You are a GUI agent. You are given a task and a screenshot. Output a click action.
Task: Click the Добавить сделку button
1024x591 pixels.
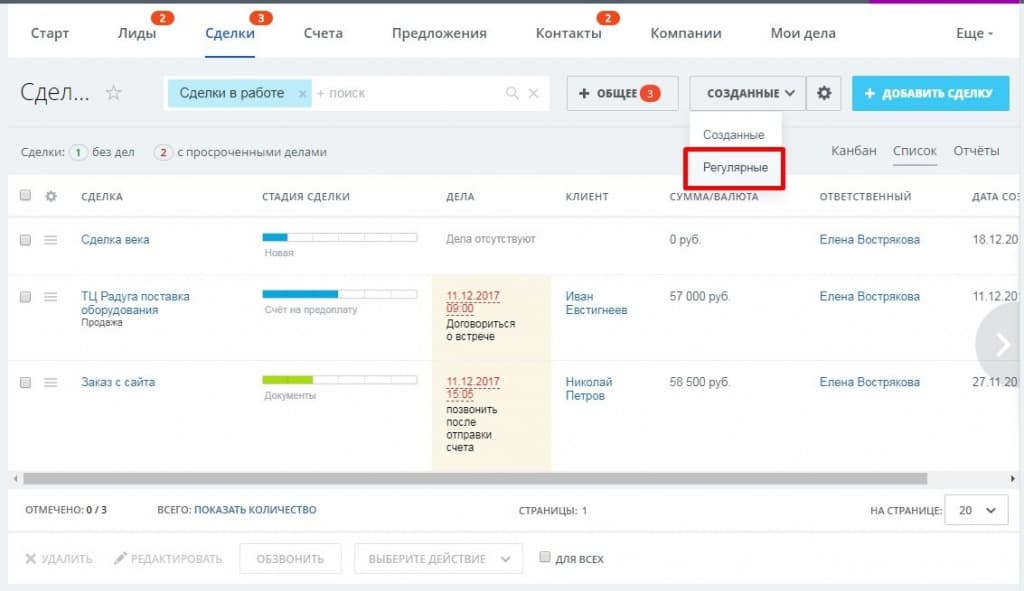pyautogui.click(x=929, y=93)
